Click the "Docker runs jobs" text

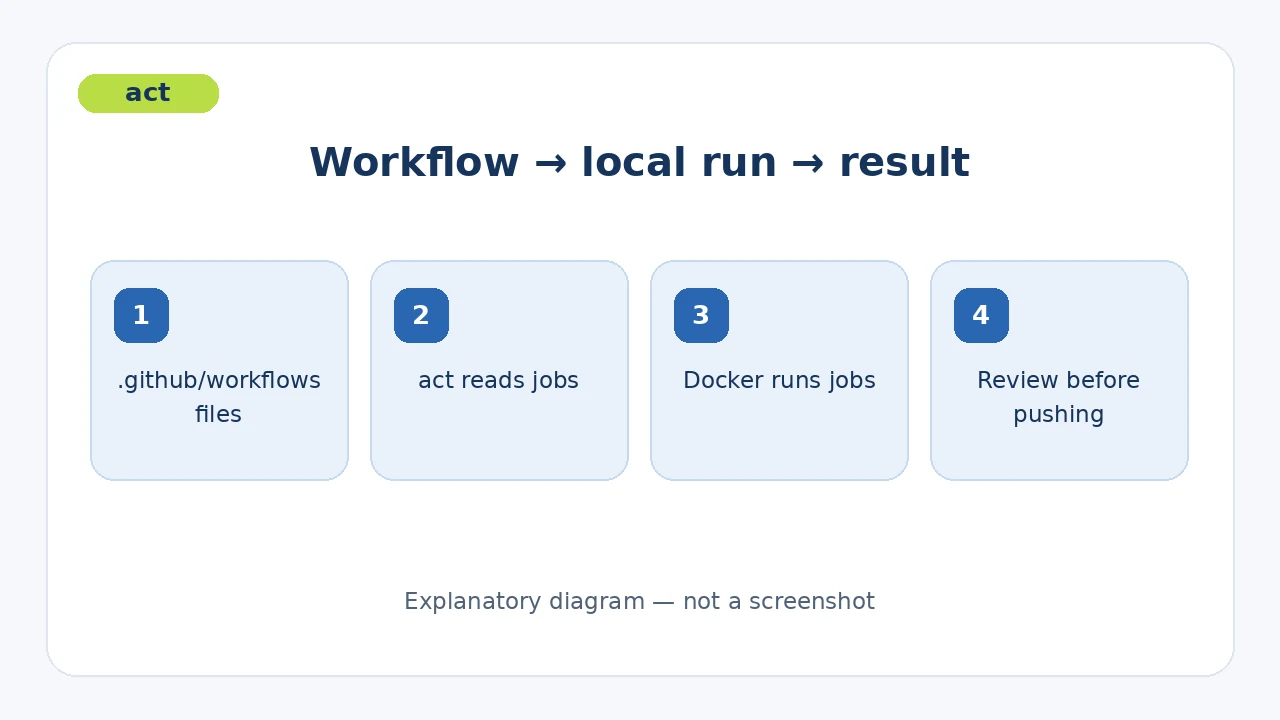click(779, 381)
